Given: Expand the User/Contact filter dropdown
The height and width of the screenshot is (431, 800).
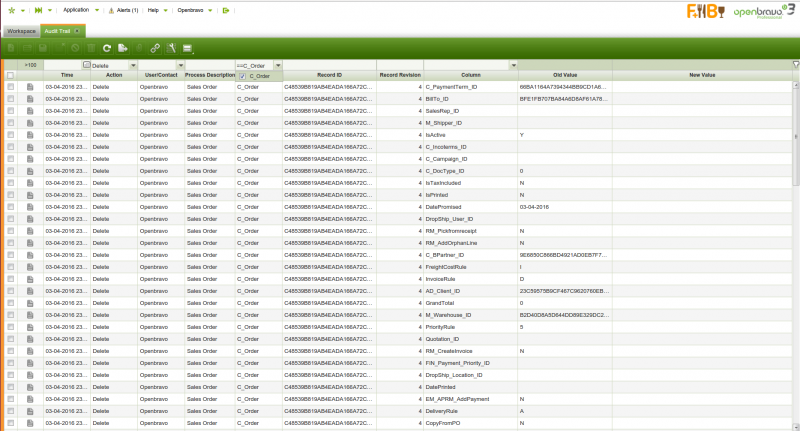Looking at the screenshot, I should [180, 65].
